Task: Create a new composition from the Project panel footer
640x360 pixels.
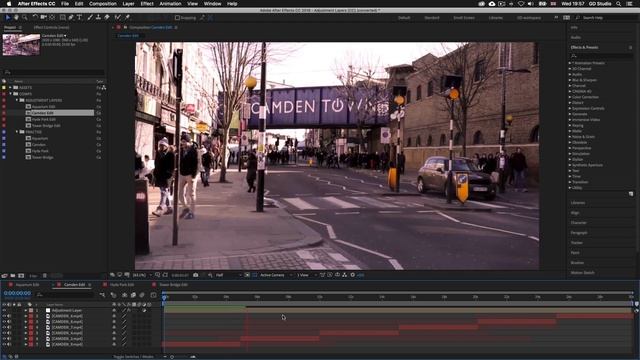Action: (21, 276)
